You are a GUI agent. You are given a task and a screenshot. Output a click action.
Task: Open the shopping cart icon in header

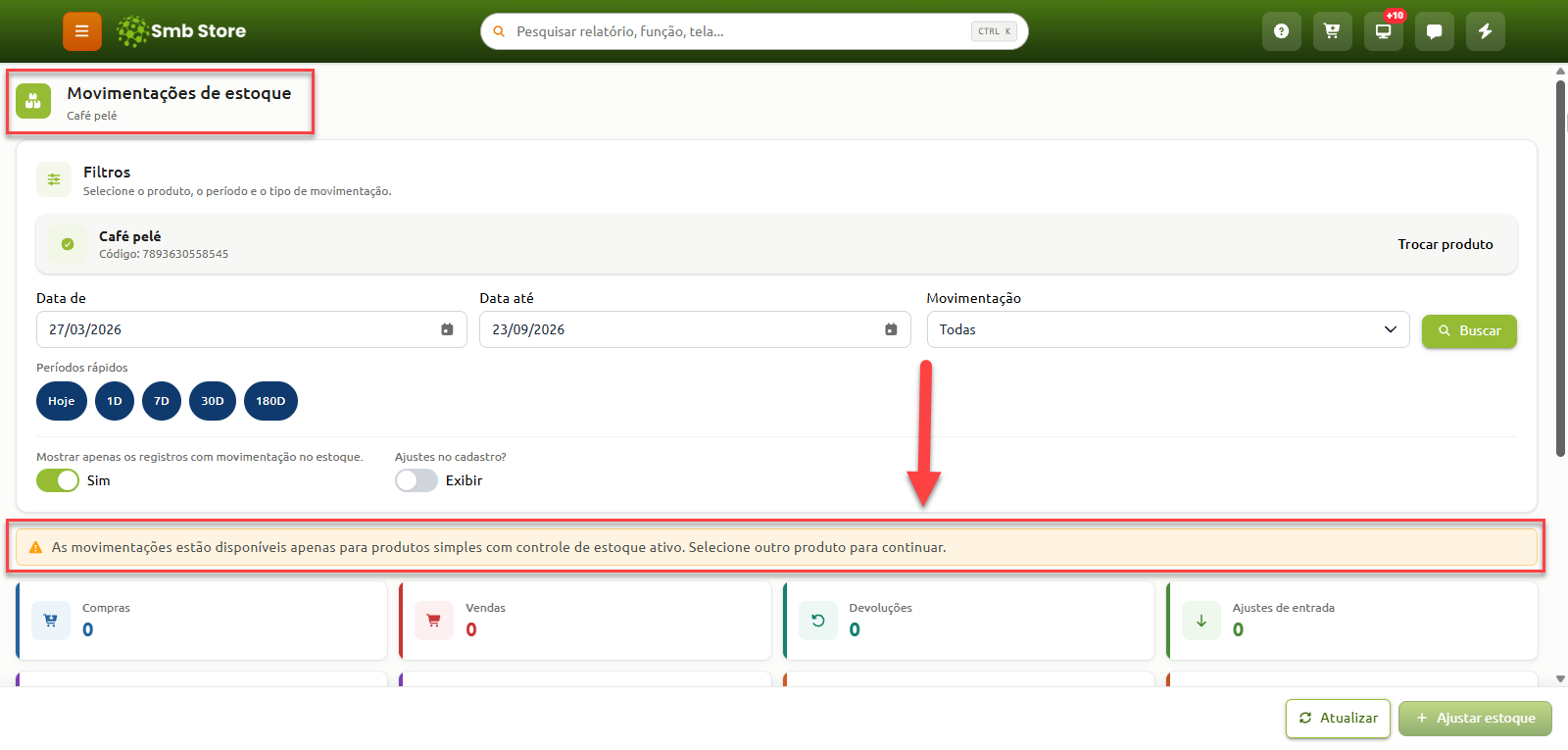tap(1332, 31)
